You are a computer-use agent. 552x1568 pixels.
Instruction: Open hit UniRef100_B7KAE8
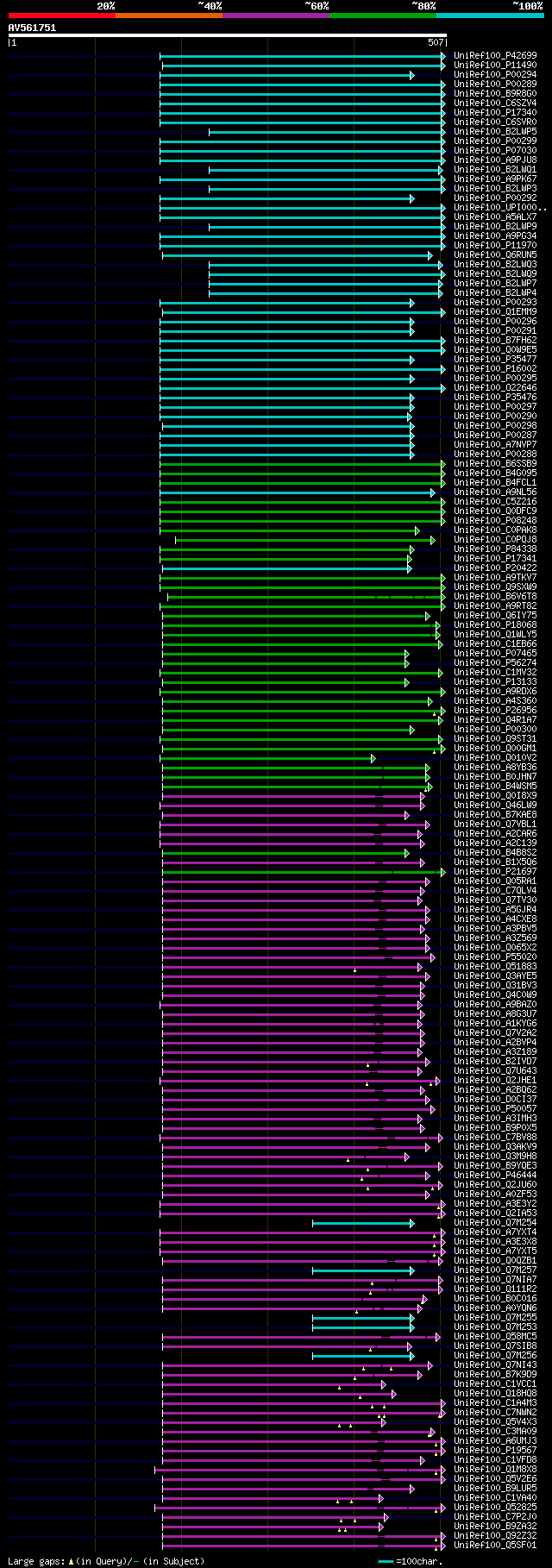click(x=495, y=814)
